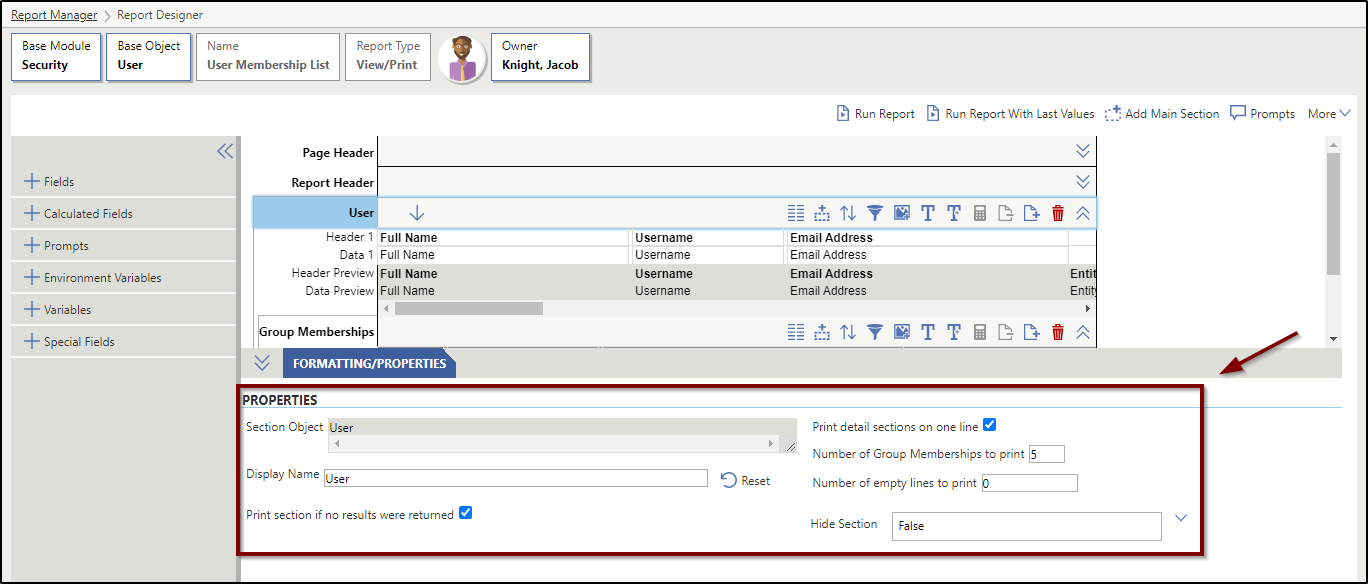
Task: Expand the Page Header section chevron
Action: (x=1082, y=151)
